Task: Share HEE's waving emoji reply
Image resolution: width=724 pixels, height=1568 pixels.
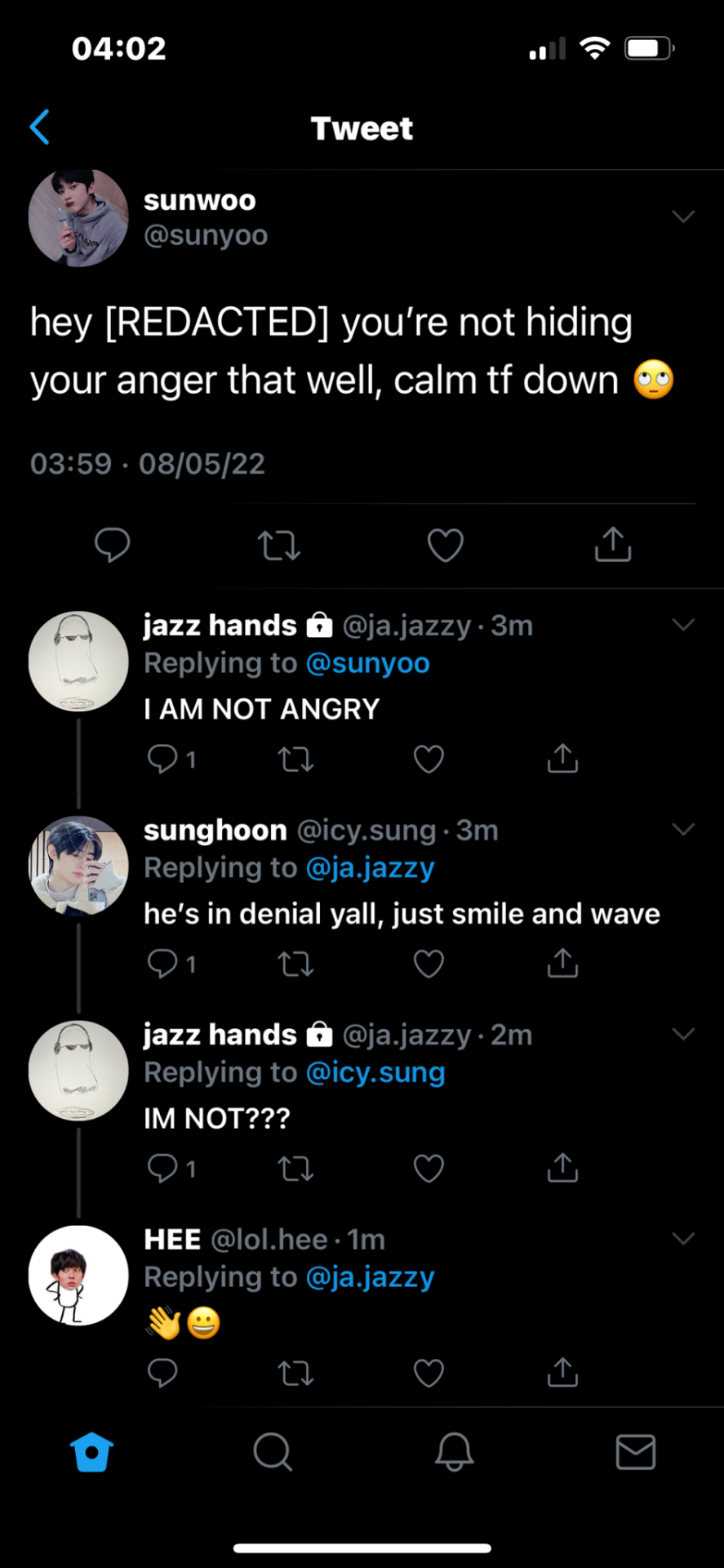Action: click(562, 1373)
